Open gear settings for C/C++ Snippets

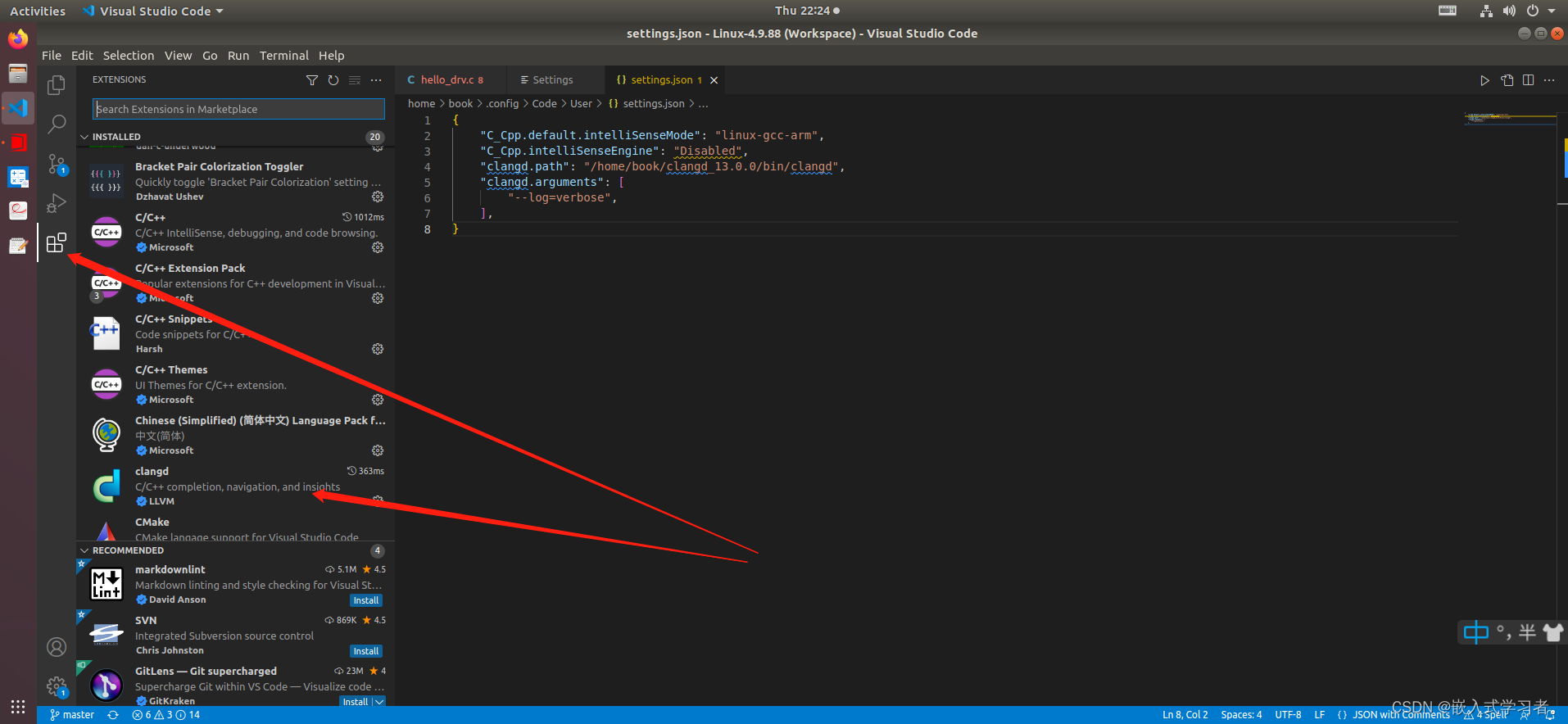point(378,349)
